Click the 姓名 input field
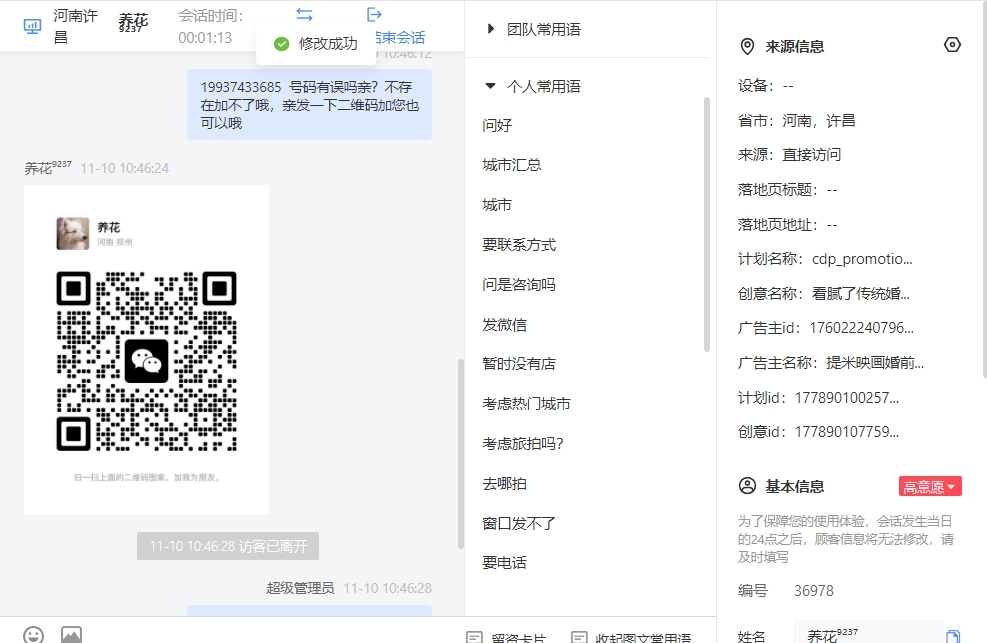The height and width of the screenshot is (643, 987). pos(868,634)
